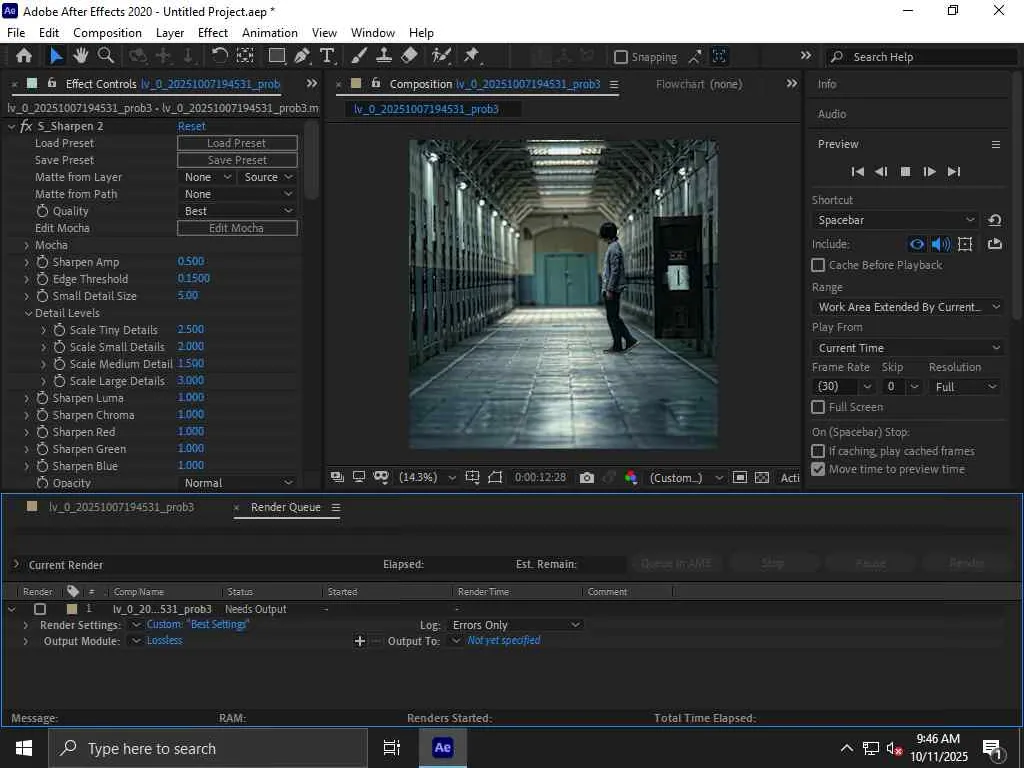1024x768 pixels.
Task: Uncheck Move time to preview time
Action: click(818, 469)
